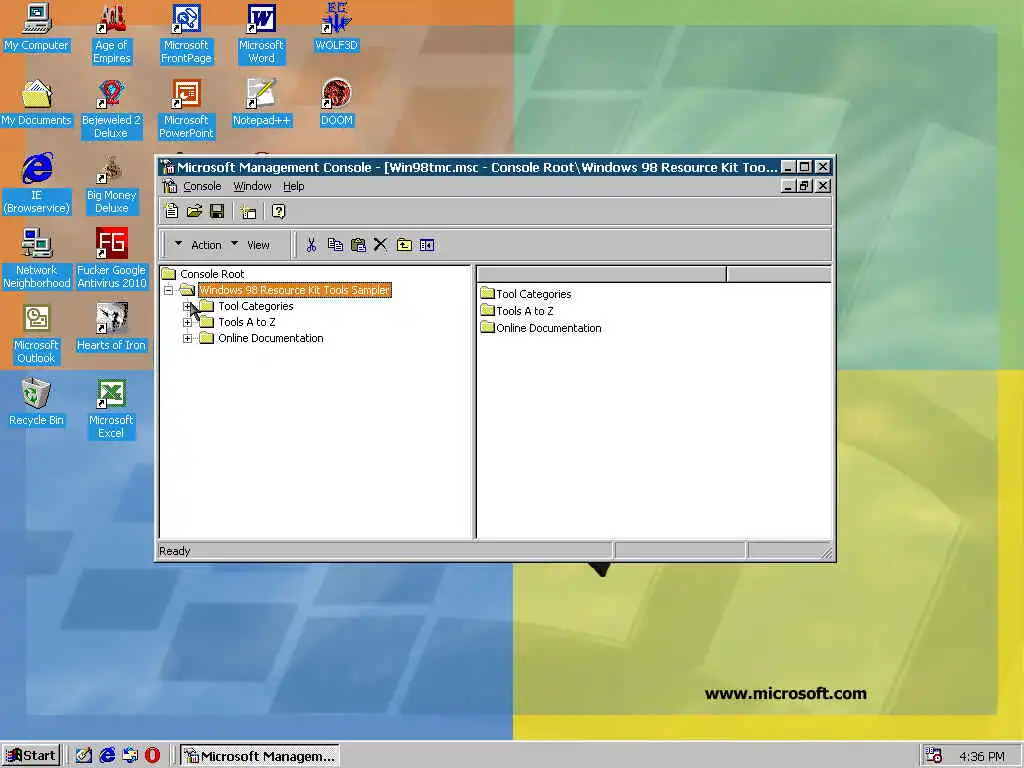Click the Task Scheduler tray icon
Viewport: 1024px width, 768px height.
click(x=933, y=756)
